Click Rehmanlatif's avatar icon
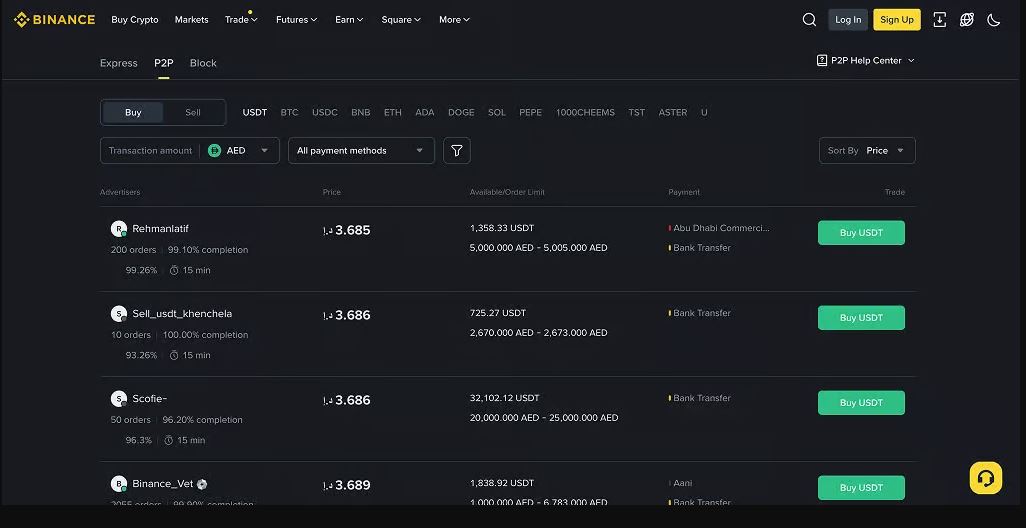This screenshot has width=1026, height=528. click(118, 229)
